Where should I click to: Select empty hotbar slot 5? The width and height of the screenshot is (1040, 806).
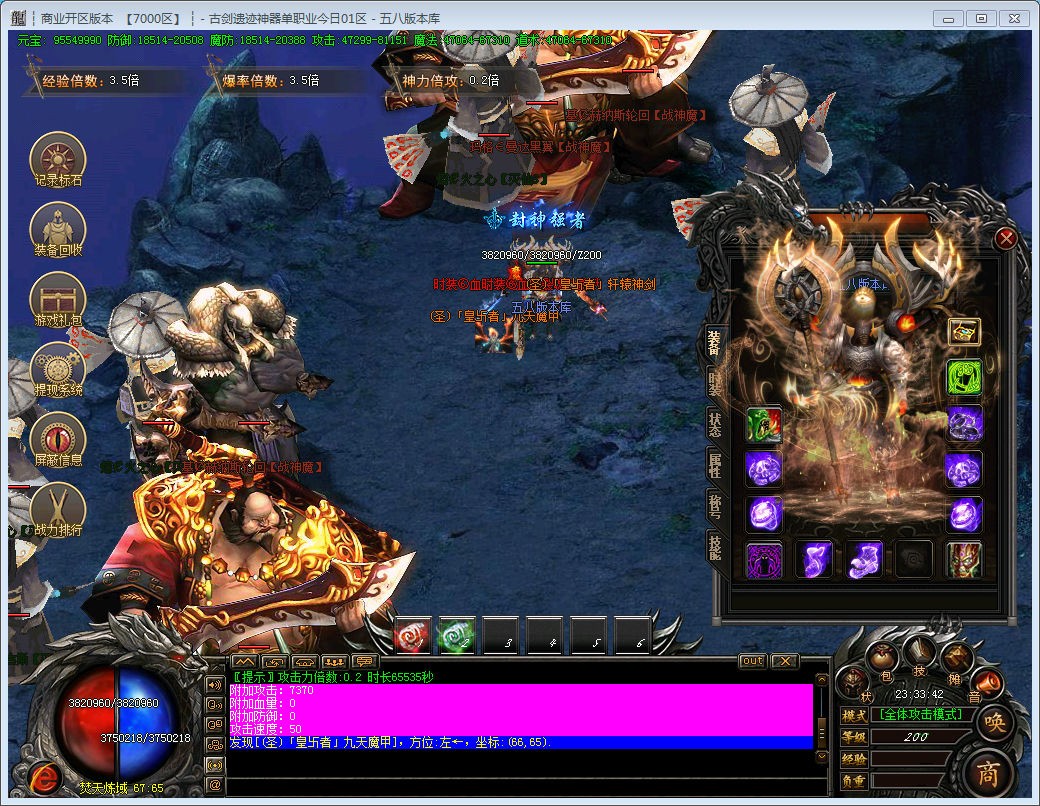click(x=589, y=636)
